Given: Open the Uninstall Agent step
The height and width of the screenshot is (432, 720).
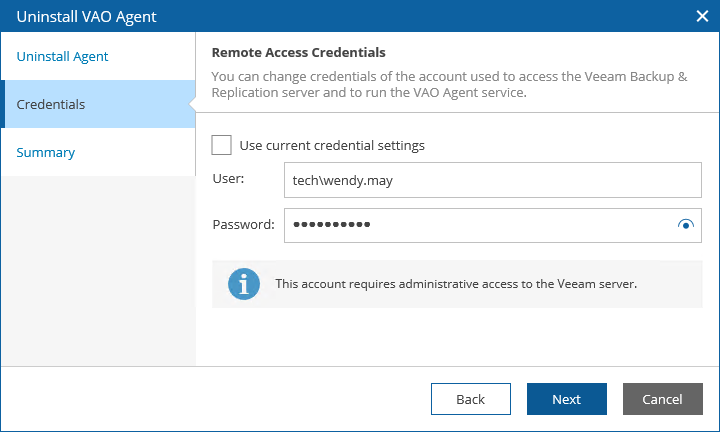Looking at the screenshot, I should click(x=63, y=56).
